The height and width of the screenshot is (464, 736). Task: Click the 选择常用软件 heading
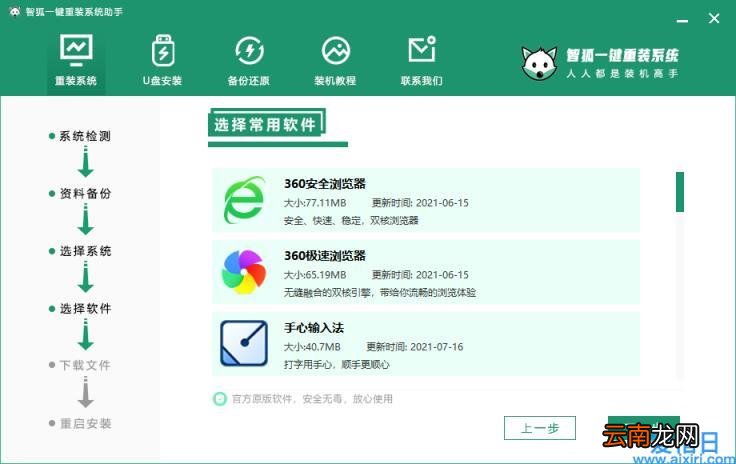tap(265, 125)
